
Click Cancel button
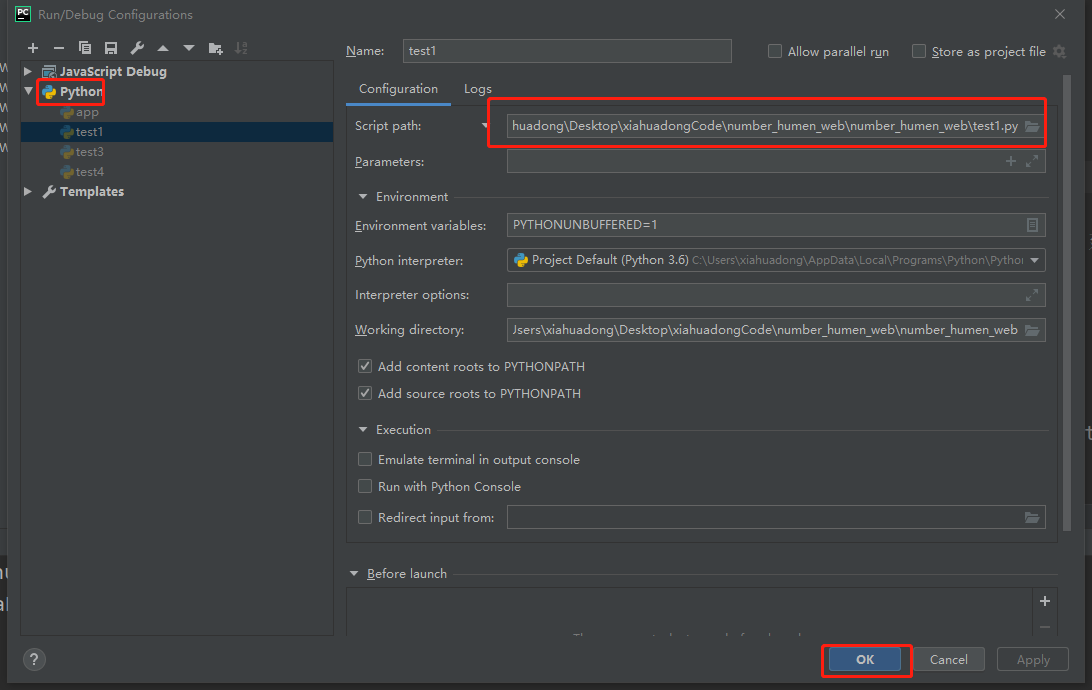tap(949, 659)
